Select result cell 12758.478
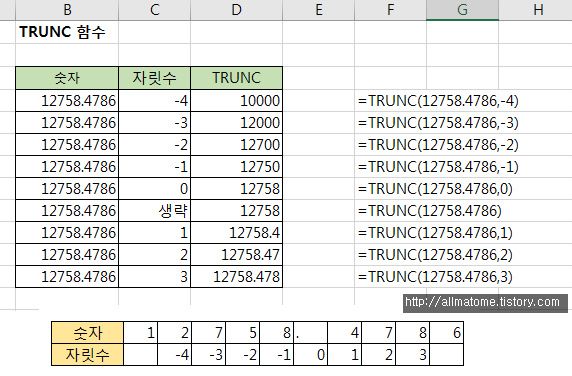 click(236, 276)
